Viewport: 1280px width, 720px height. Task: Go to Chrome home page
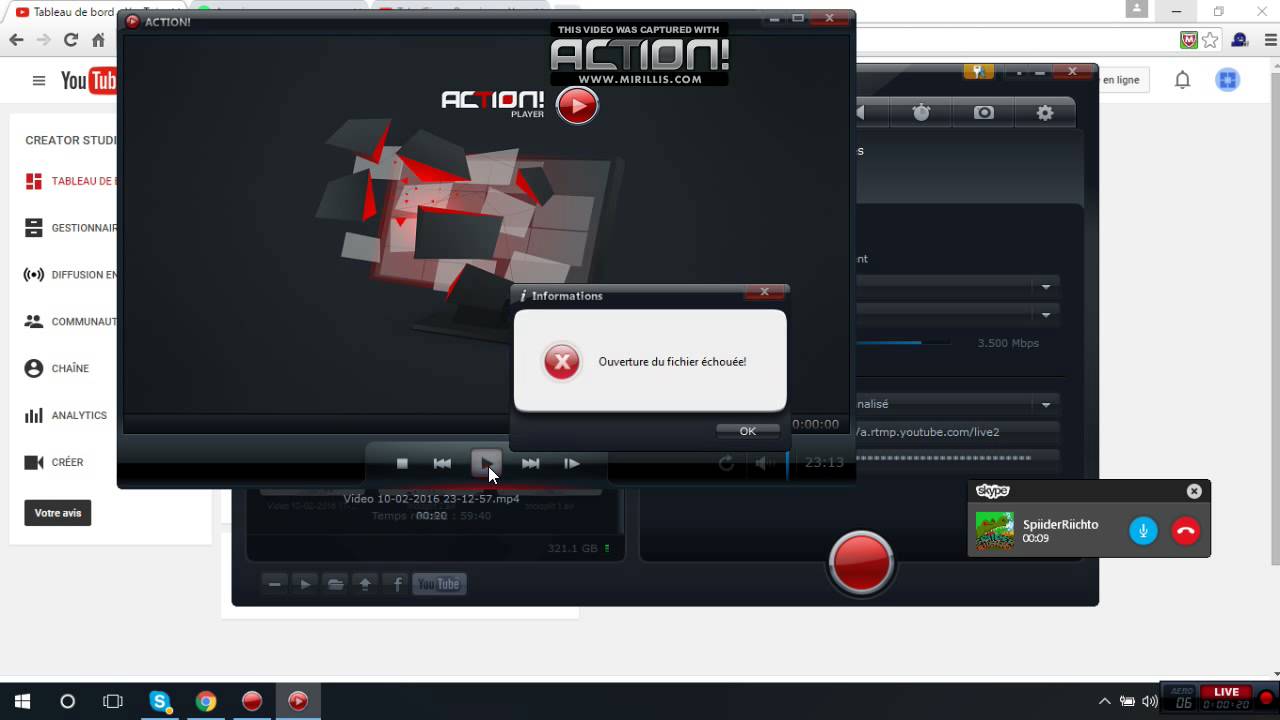(x=98, y=40)
